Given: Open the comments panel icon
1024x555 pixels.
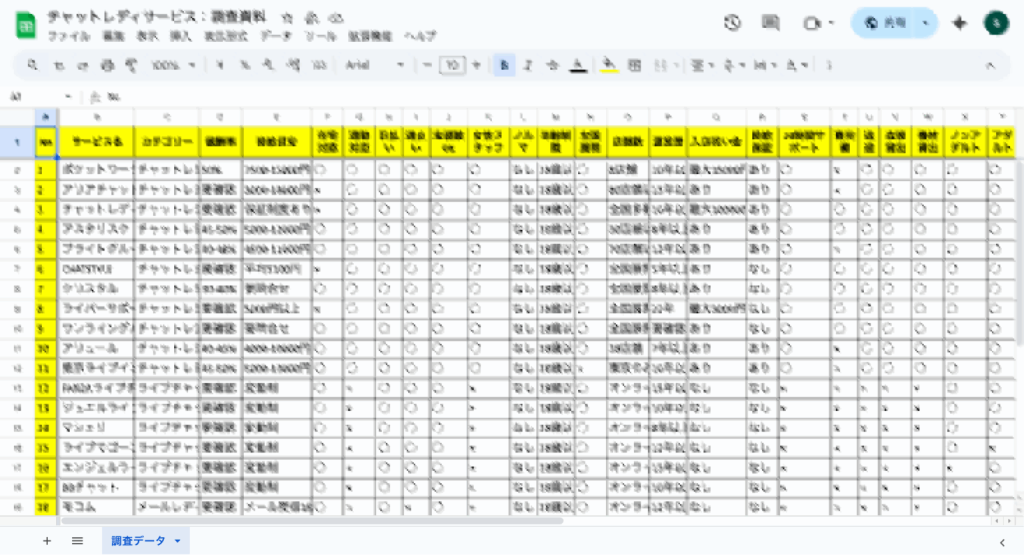Looking at the screenshot, I should pos(771,24).
